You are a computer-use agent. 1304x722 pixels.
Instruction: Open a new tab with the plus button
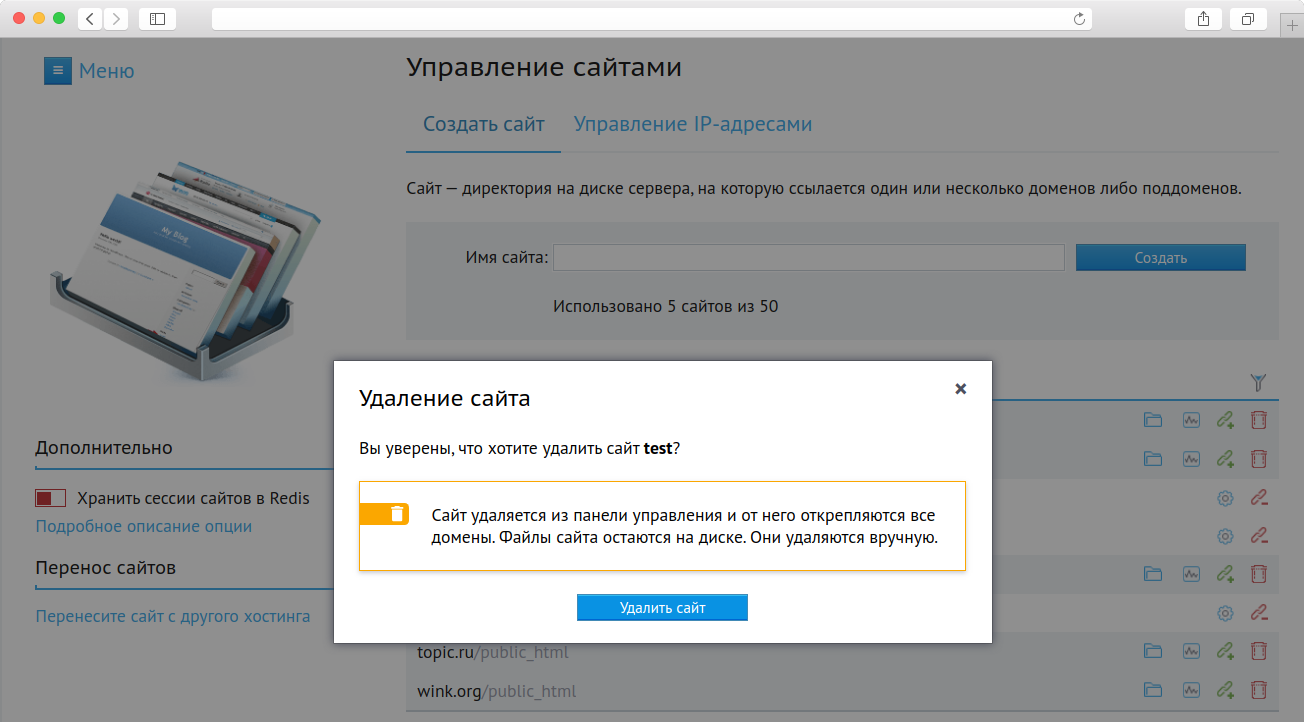click(1292, 27)
